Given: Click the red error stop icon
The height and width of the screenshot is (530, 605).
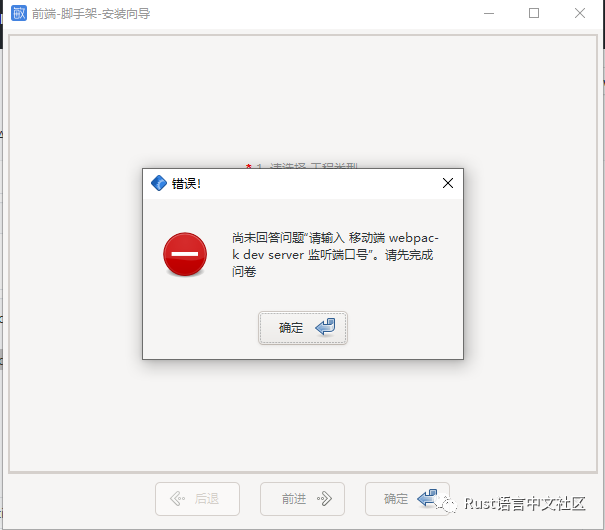Looking at the screenshot, I should coord(185,254).
